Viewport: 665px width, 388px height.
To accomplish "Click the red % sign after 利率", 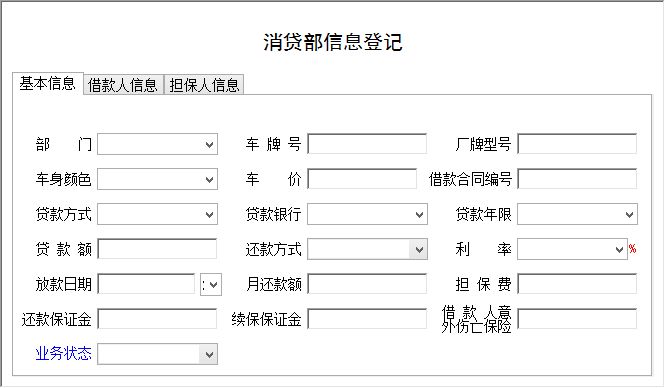I will pos(632,249).
